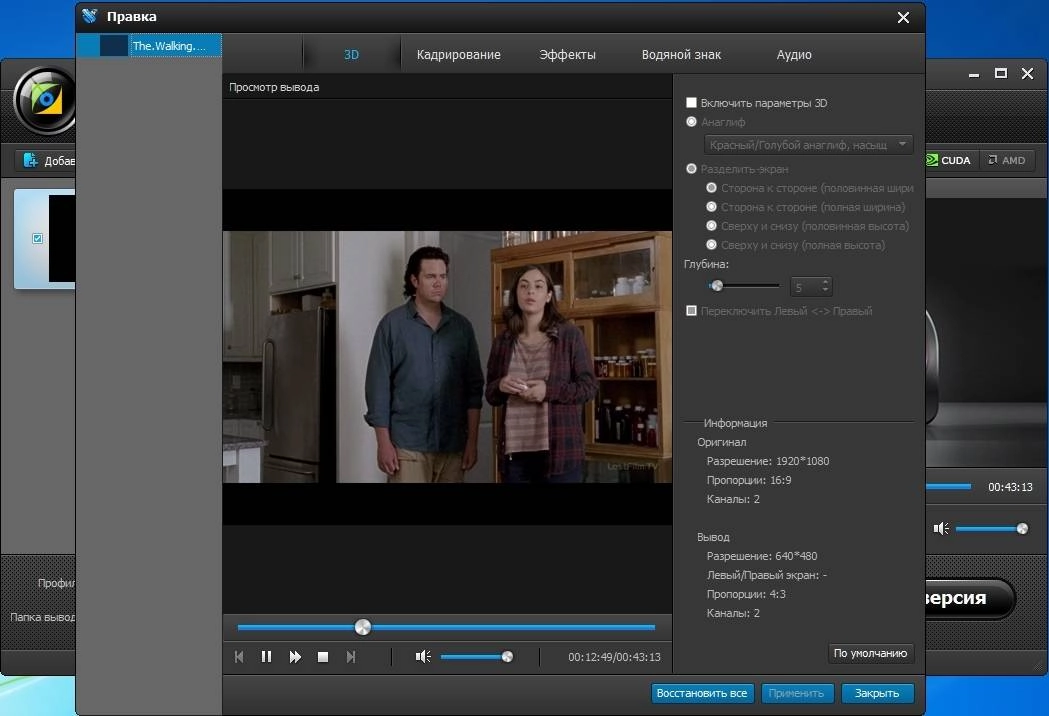Click the converter app logo in background window
Image resolution: width=1049 pixels, height=716 pixels.
coord(44,101)
